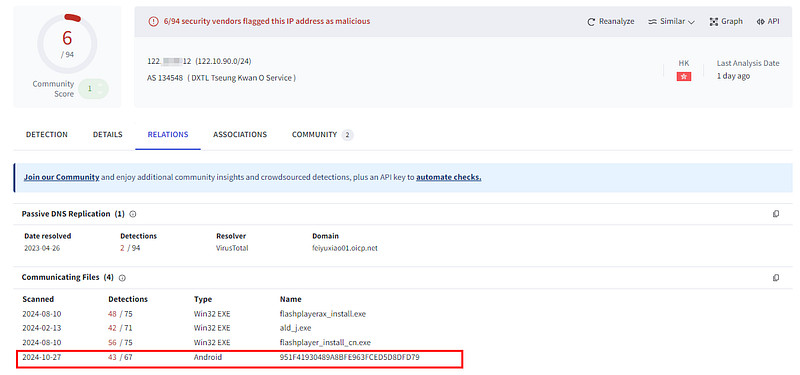Click the 48 / 75 detections value

[120, 314]
